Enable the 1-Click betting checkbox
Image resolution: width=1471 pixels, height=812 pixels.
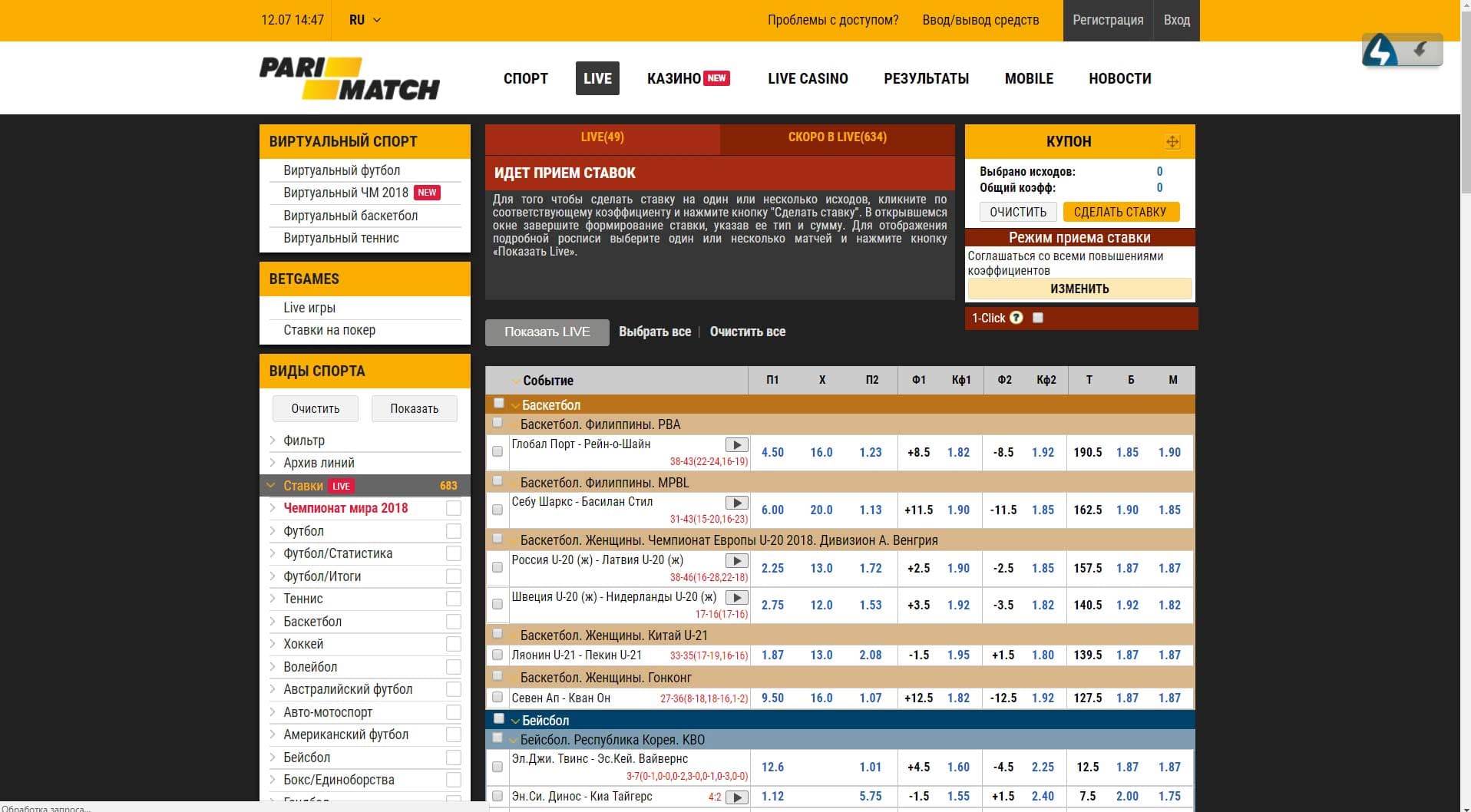[1038, 318]
